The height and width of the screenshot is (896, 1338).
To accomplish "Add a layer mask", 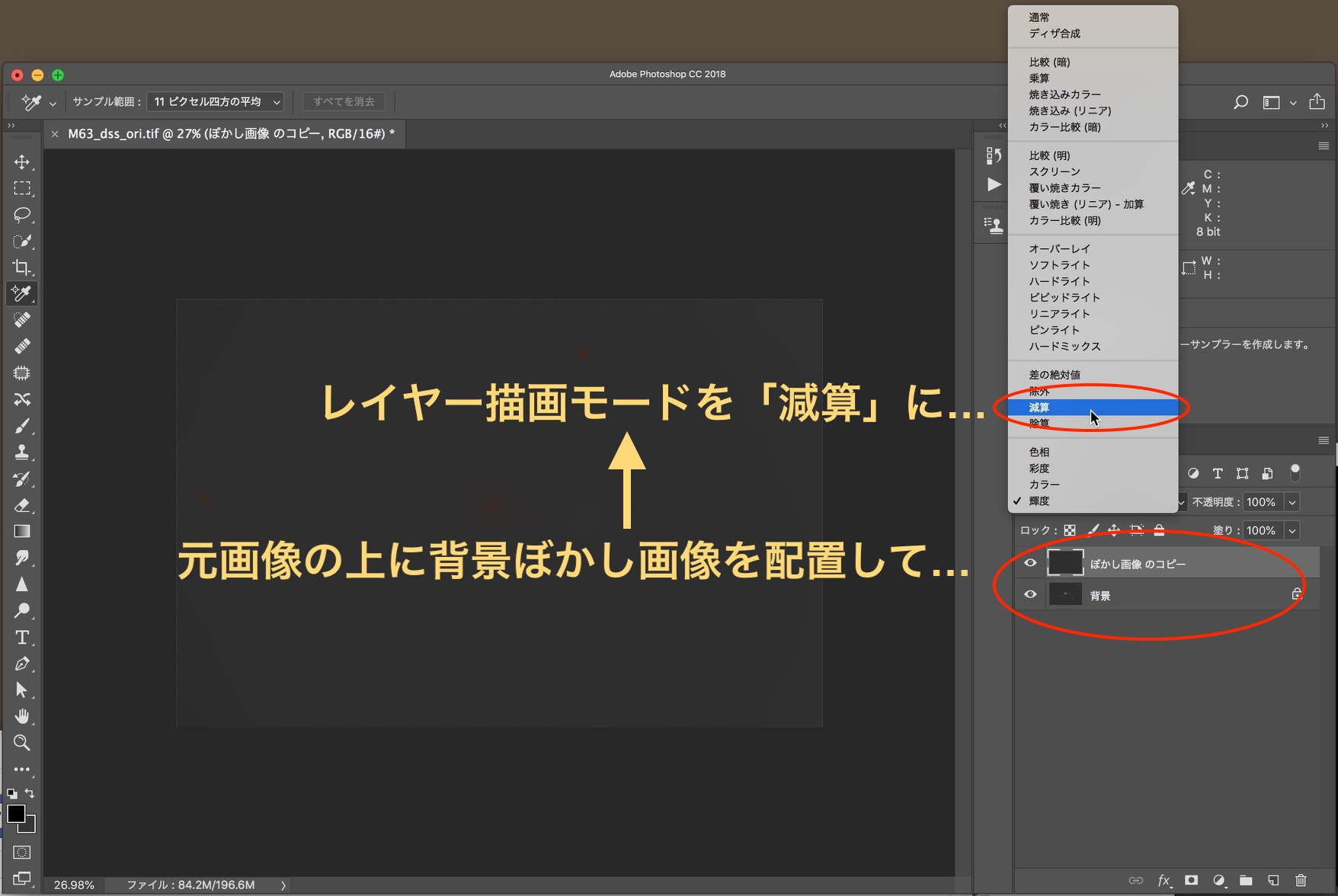I will pyautogui.click(x=1191, y=881).
